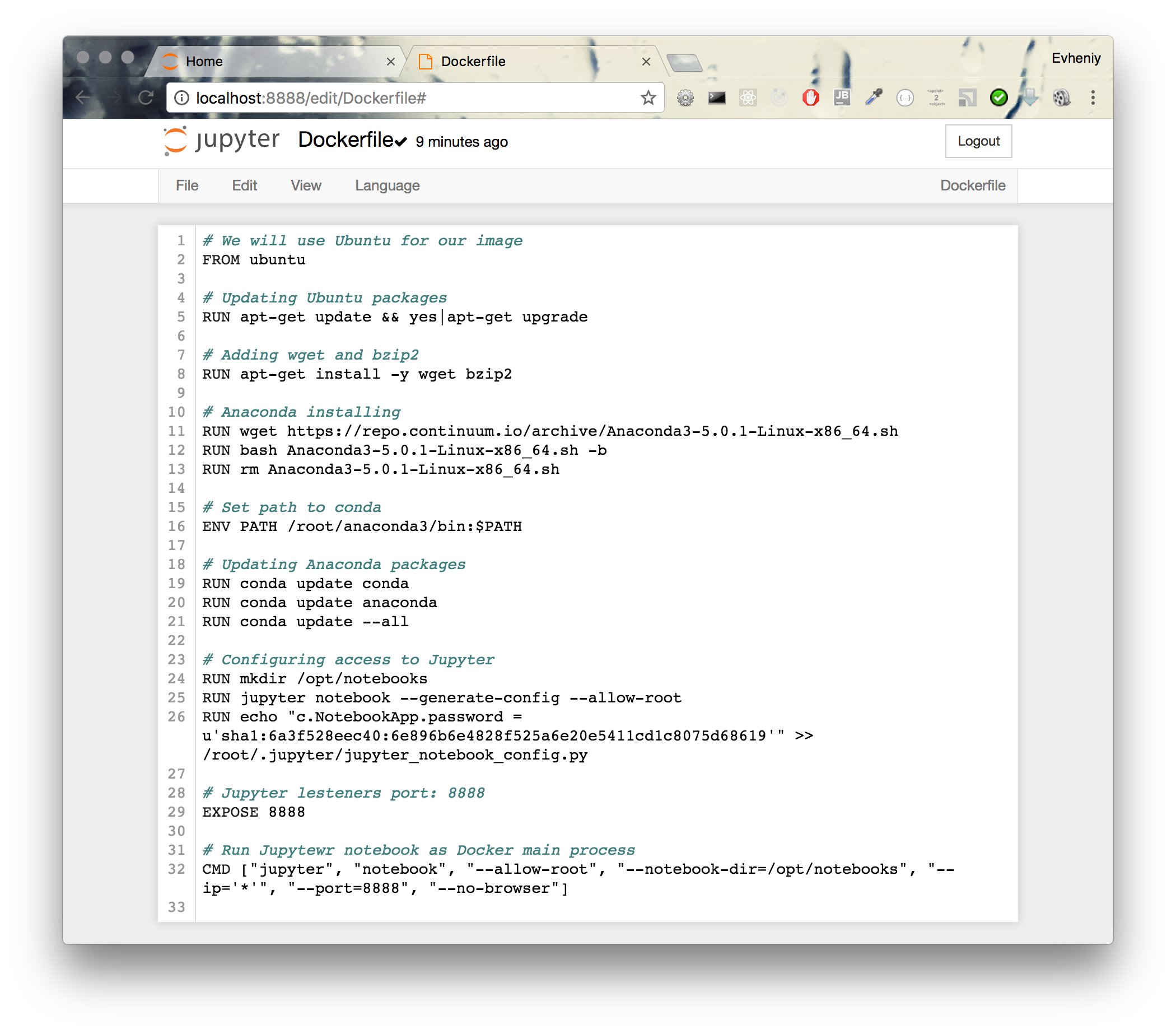Open the AdBlock red hand extension
Image resolution: width=1176 pixels, height=1034 pixels.
pos(811,98)
